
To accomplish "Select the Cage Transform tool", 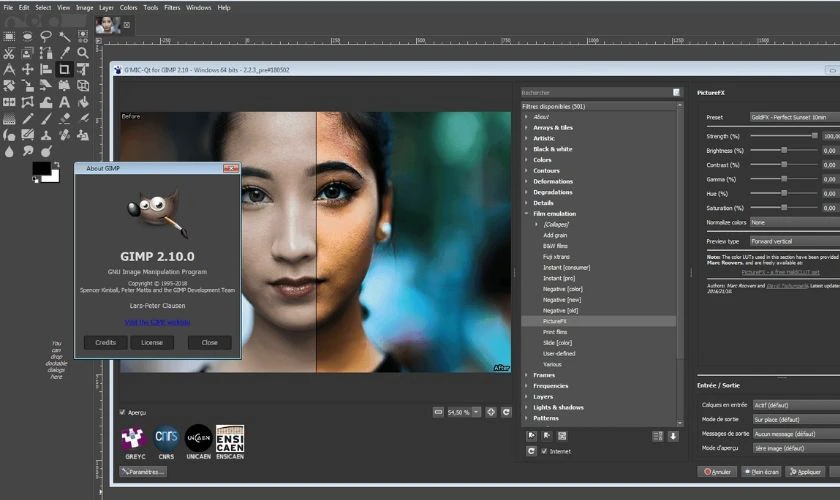I will tap(27, 102).
